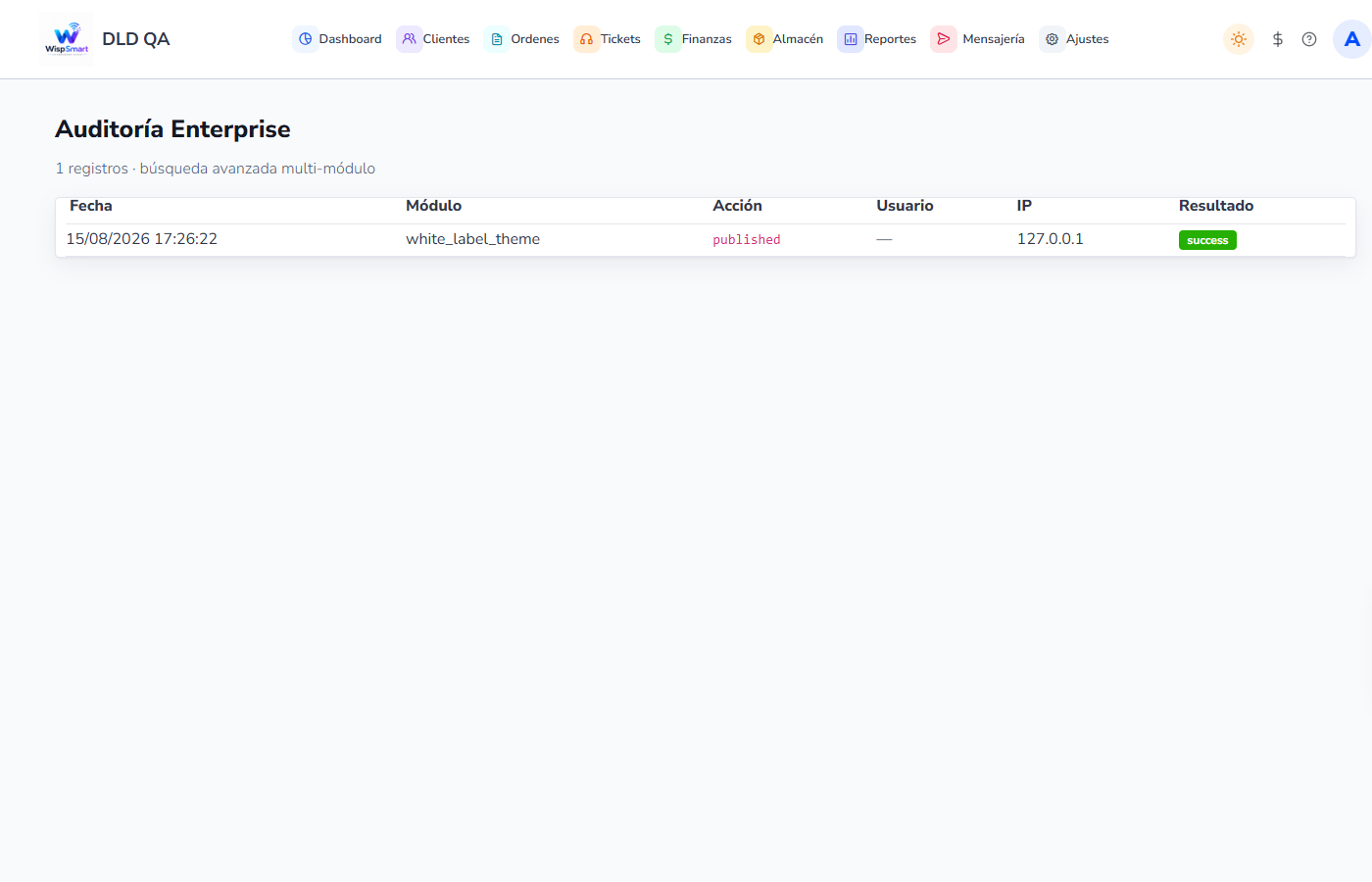
Task: Click the Auditoría Enterprise heading
Action: [x=172, y=129]
